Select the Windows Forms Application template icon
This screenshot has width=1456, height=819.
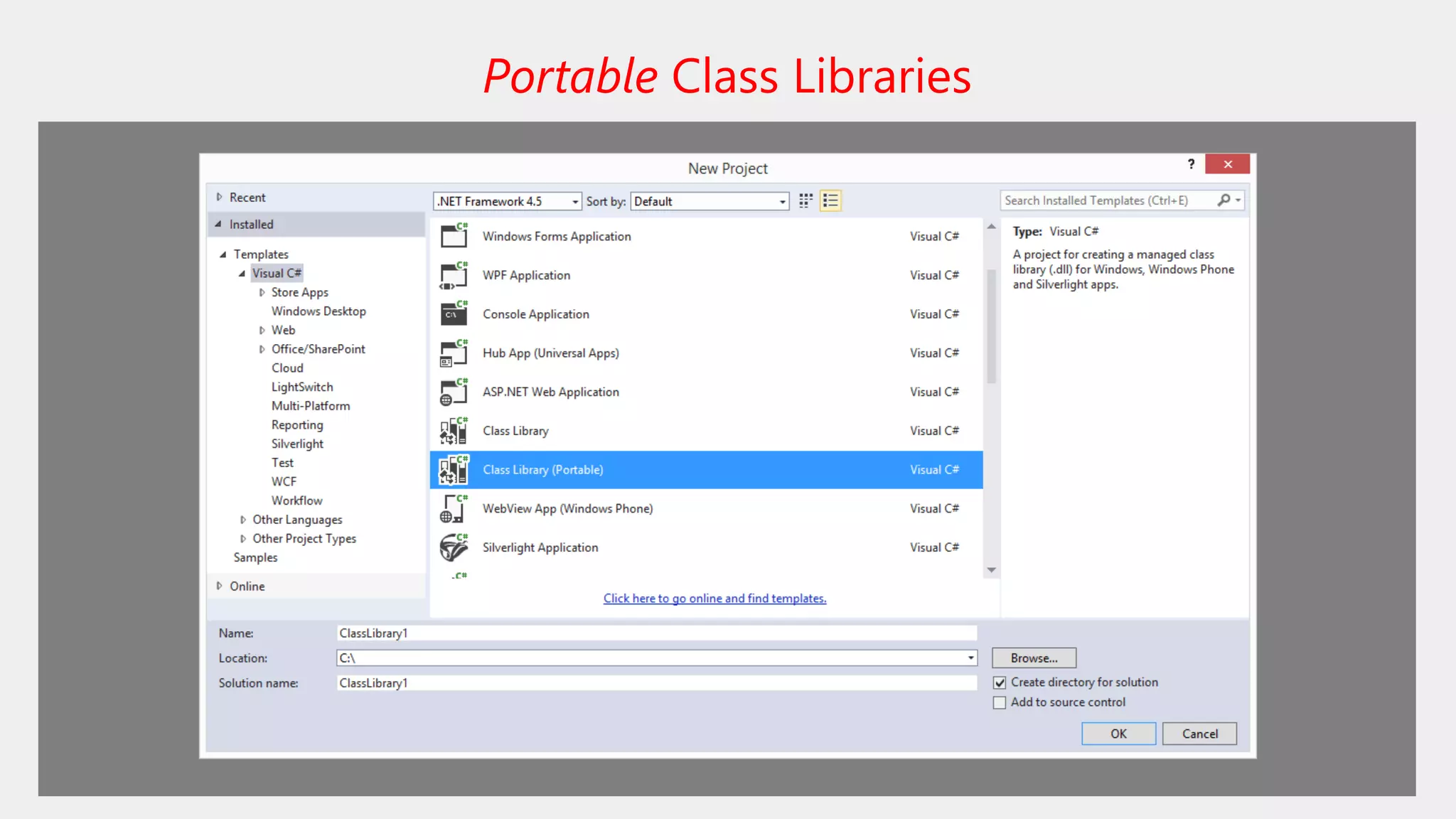pos(454,235)
